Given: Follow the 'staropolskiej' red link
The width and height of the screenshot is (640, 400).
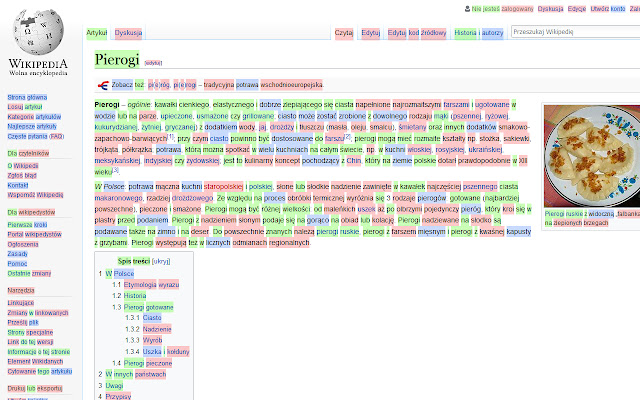Looking at the screenshot, I should (224, 187).
